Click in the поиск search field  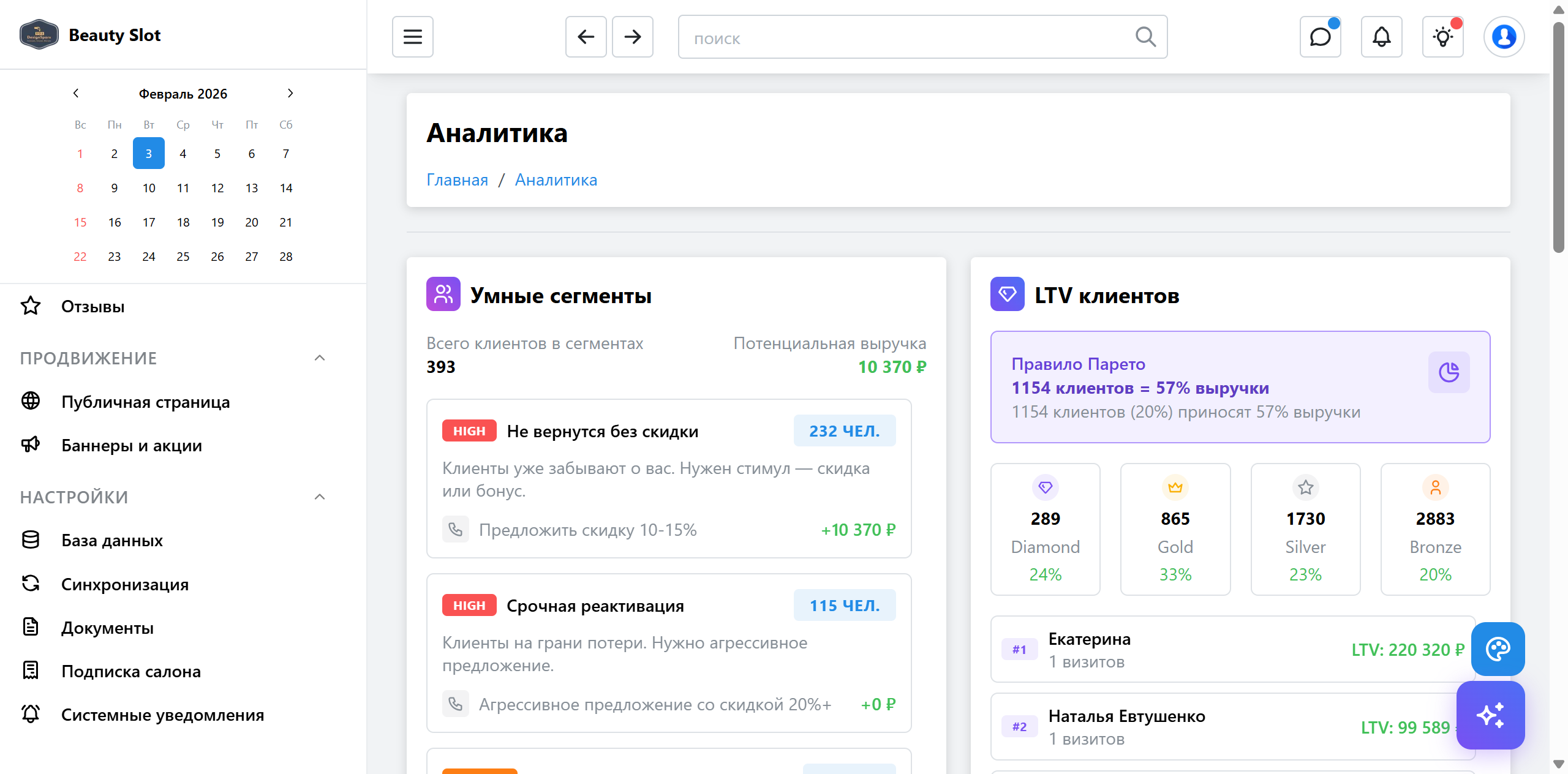pos(907,38)
